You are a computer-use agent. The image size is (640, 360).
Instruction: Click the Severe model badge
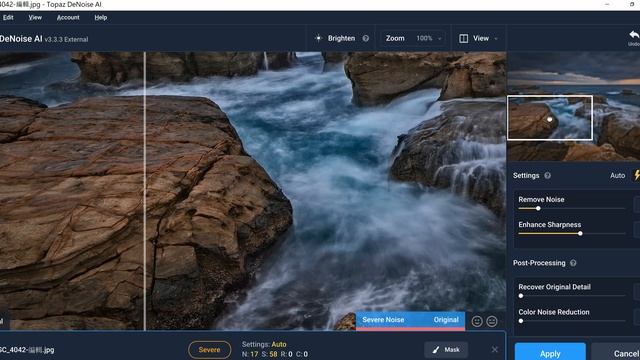coord(209,350)
